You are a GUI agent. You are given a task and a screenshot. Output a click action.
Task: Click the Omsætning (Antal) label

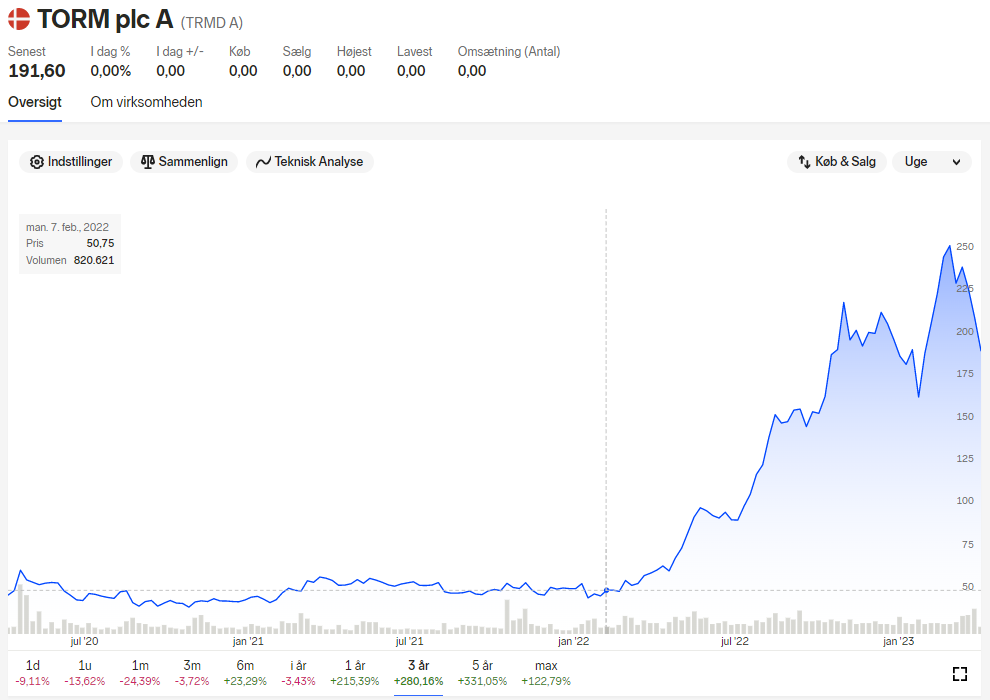click(509, 52)
